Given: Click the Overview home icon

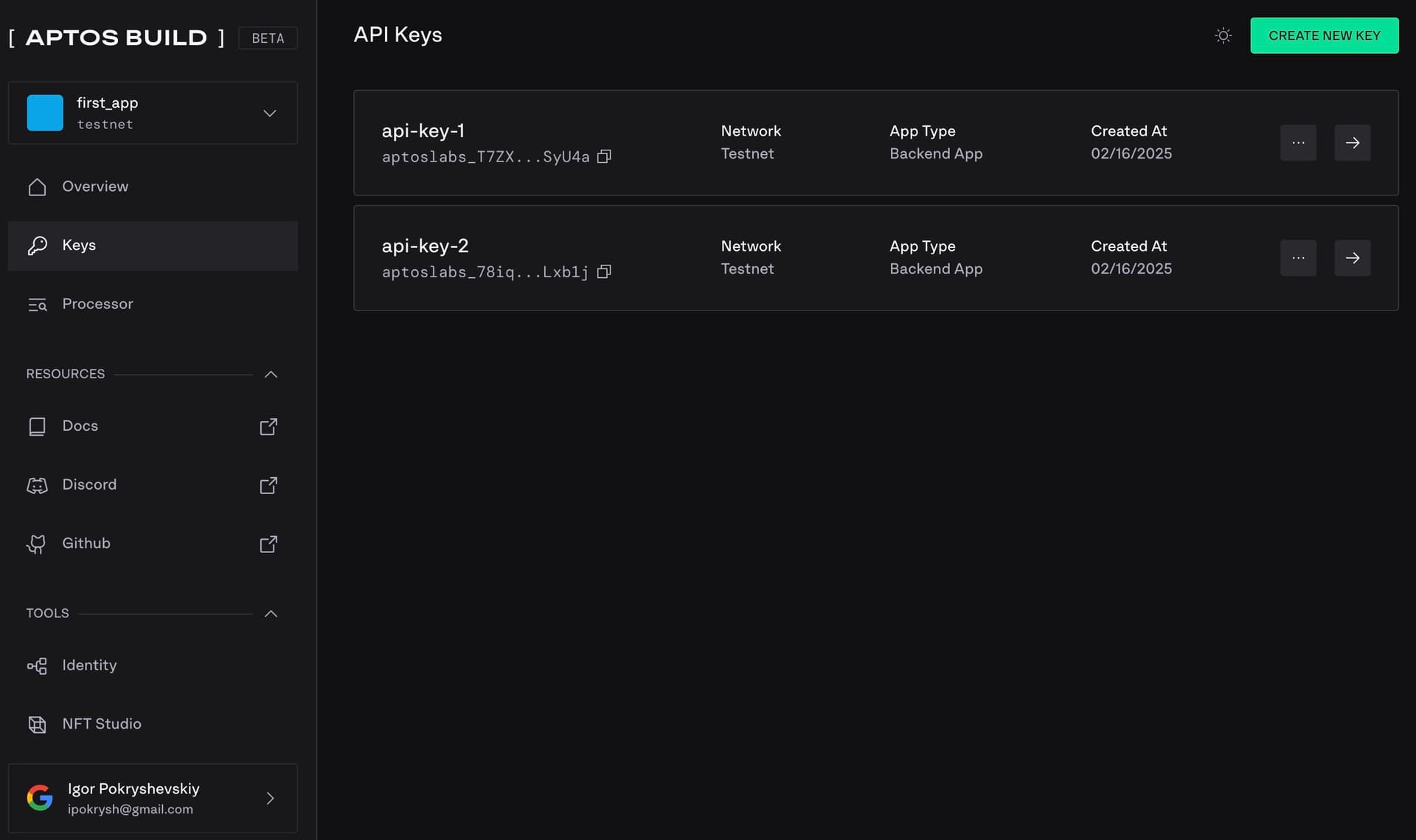Looking at the screenshot, I should 37,187.
